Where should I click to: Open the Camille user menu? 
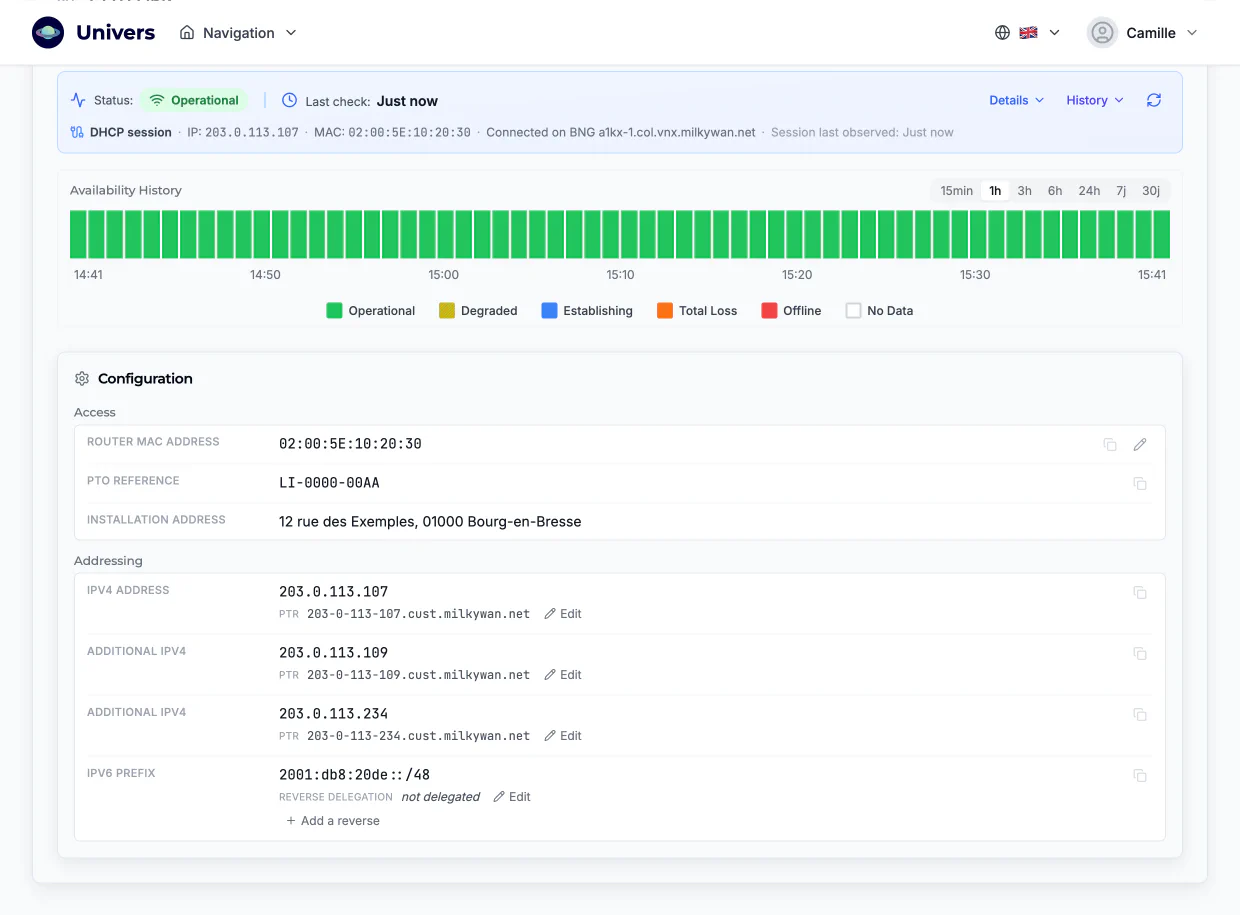pos(1143,33)
